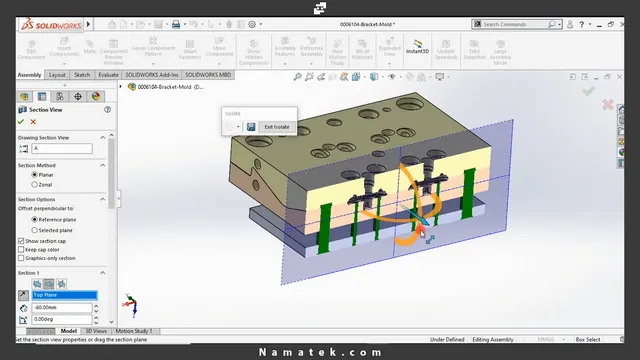Increase section offset distance with up arrow
The image size is (640, 360).
tap(96, 305)
